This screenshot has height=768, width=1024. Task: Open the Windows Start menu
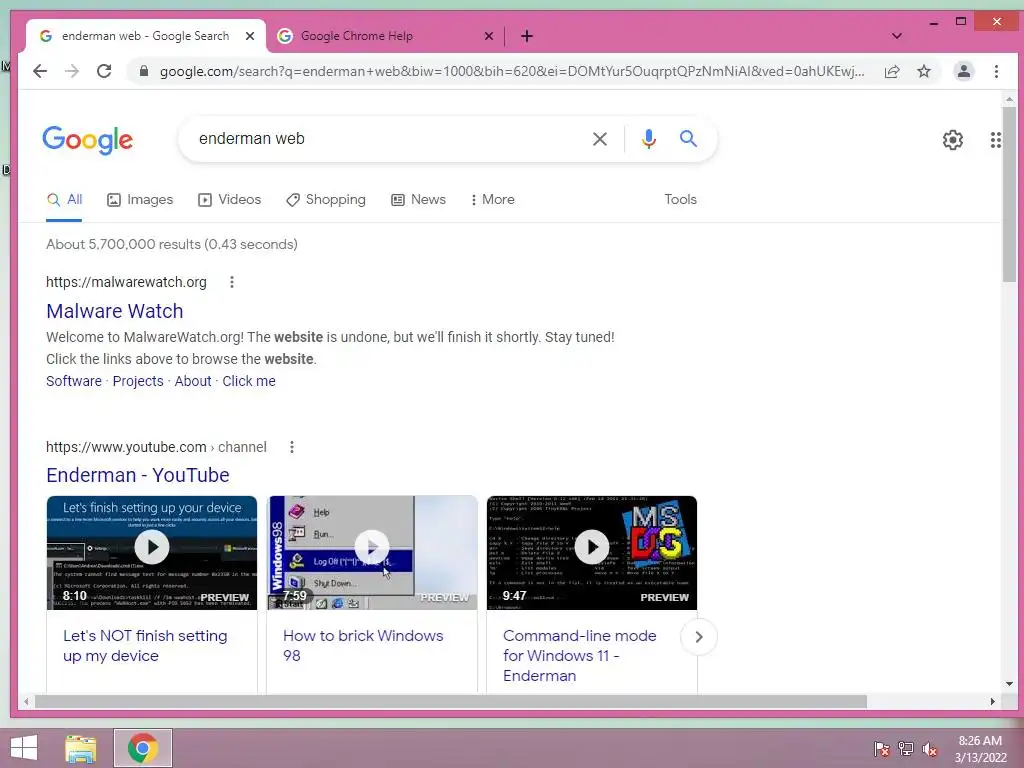click(24, 748)
